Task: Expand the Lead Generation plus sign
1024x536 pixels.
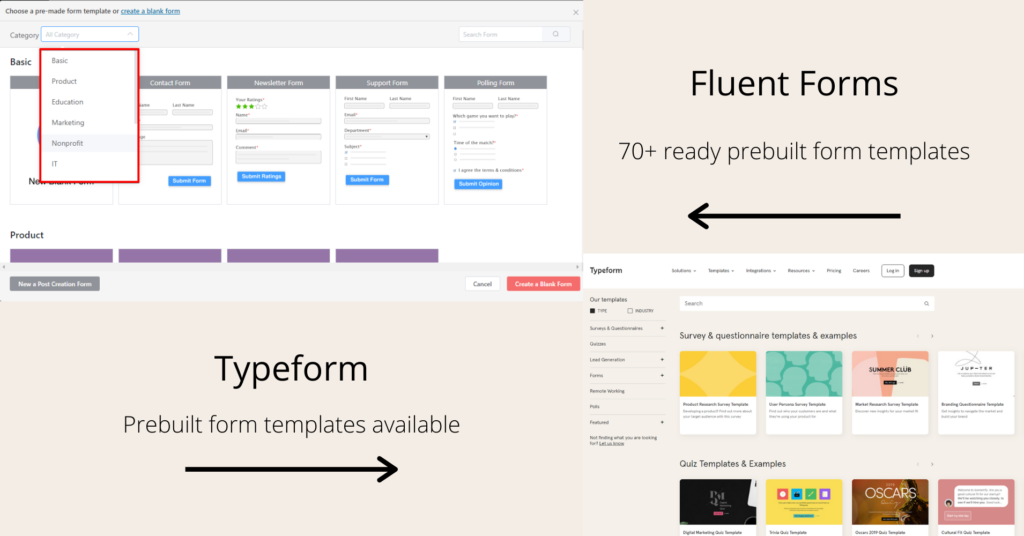Action: pos(662,360)
